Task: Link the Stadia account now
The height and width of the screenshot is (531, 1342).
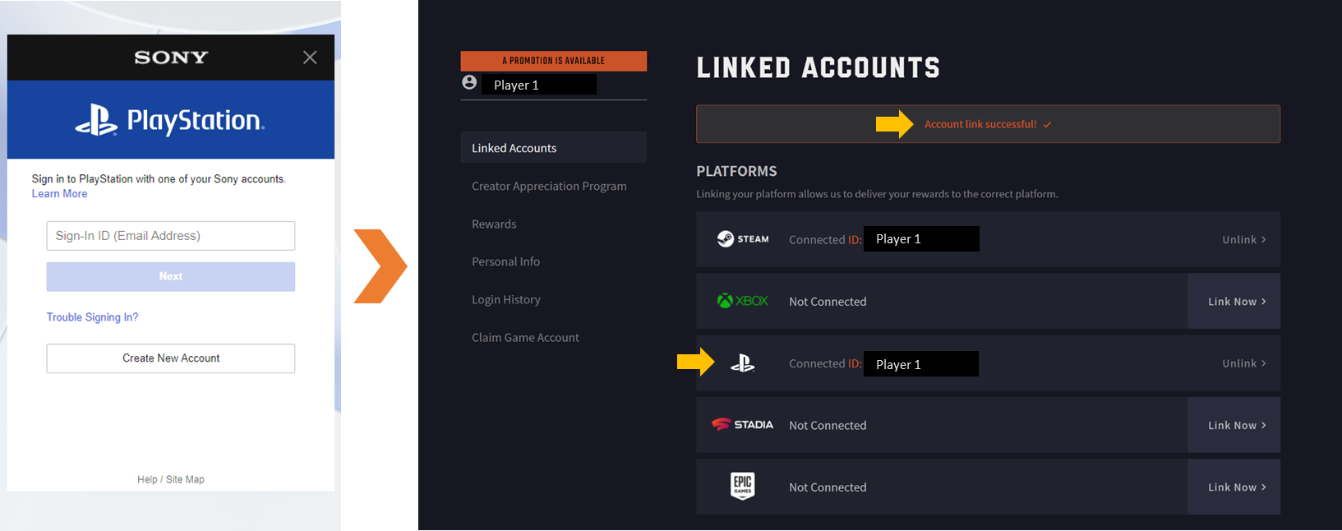Action: click(x=1236, y=426)
